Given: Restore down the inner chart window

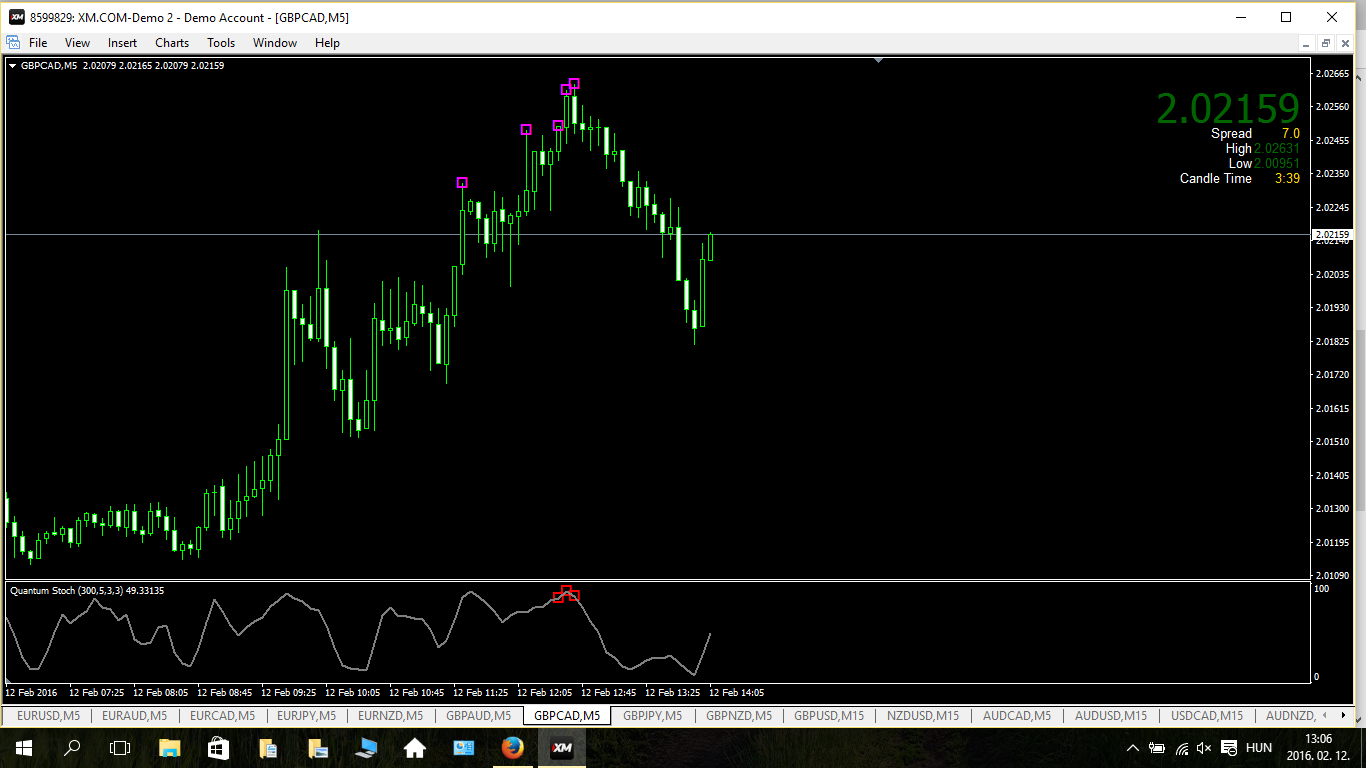Looking at the screenshot, I should [x=1325, y=43].
